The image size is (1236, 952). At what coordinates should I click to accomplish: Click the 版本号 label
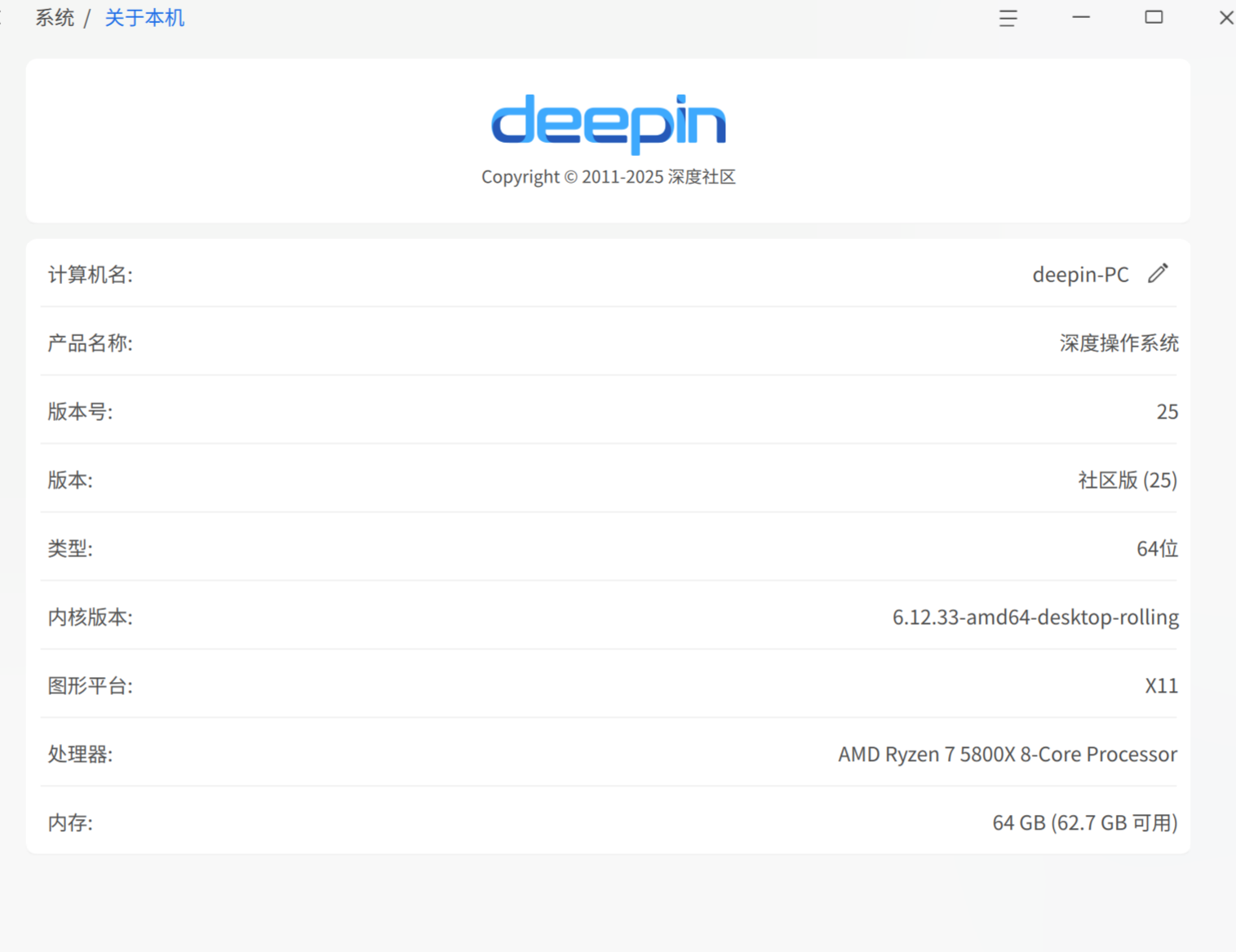pos(80,412)
